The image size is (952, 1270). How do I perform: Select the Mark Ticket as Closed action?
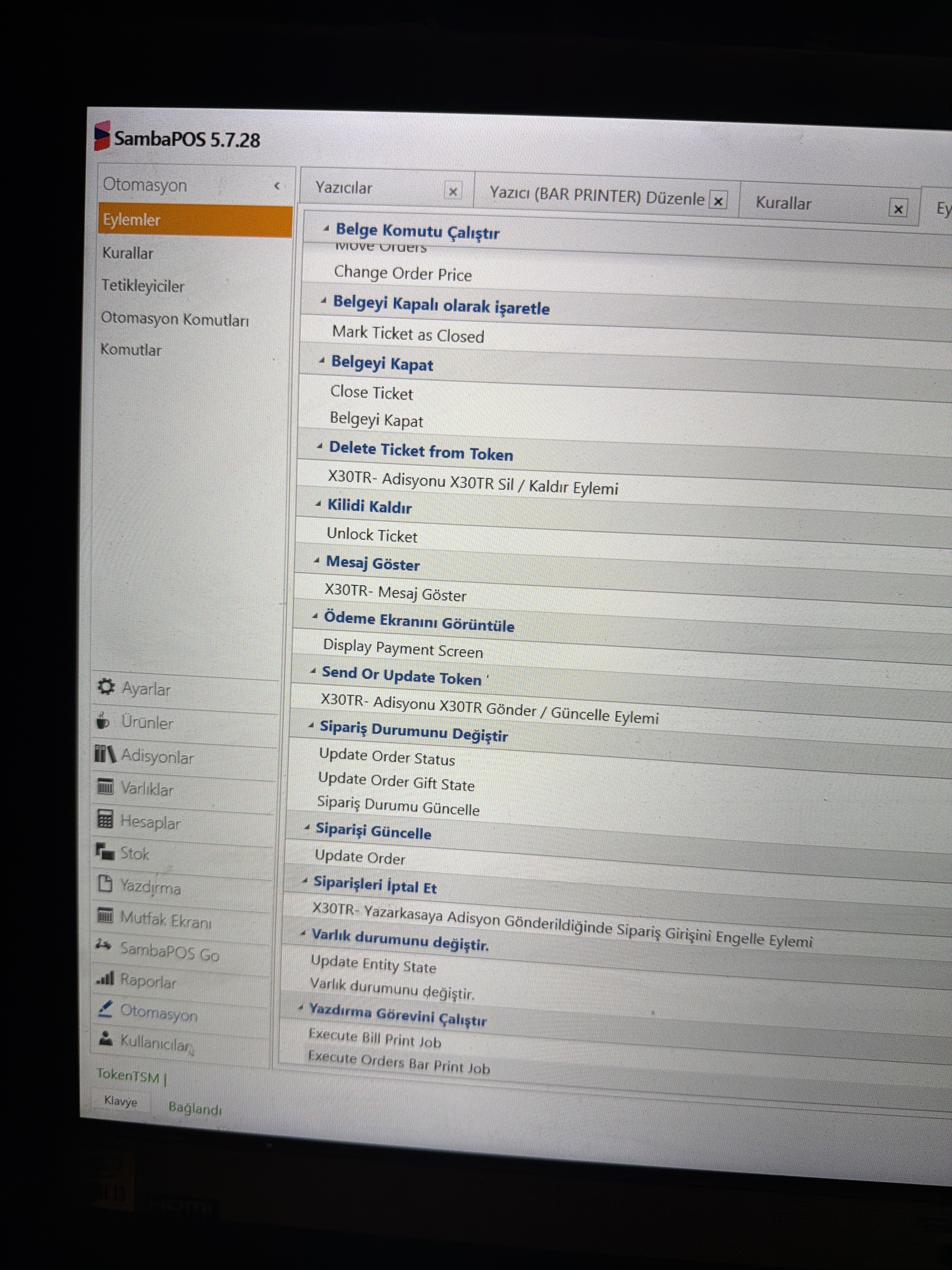coord(408,334)
